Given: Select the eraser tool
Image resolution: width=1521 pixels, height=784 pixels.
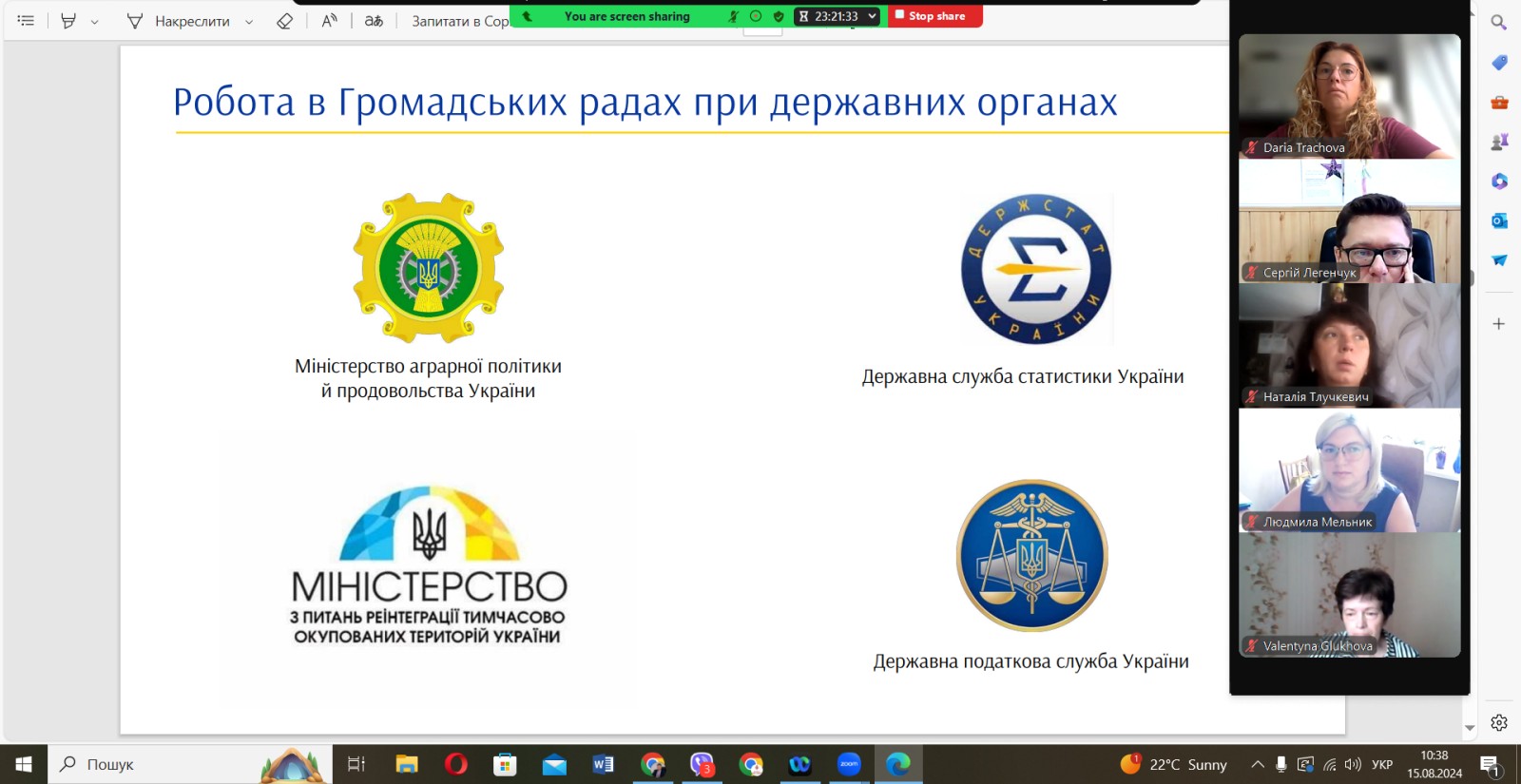Looking at the screenshot, I should coord(284,21).
